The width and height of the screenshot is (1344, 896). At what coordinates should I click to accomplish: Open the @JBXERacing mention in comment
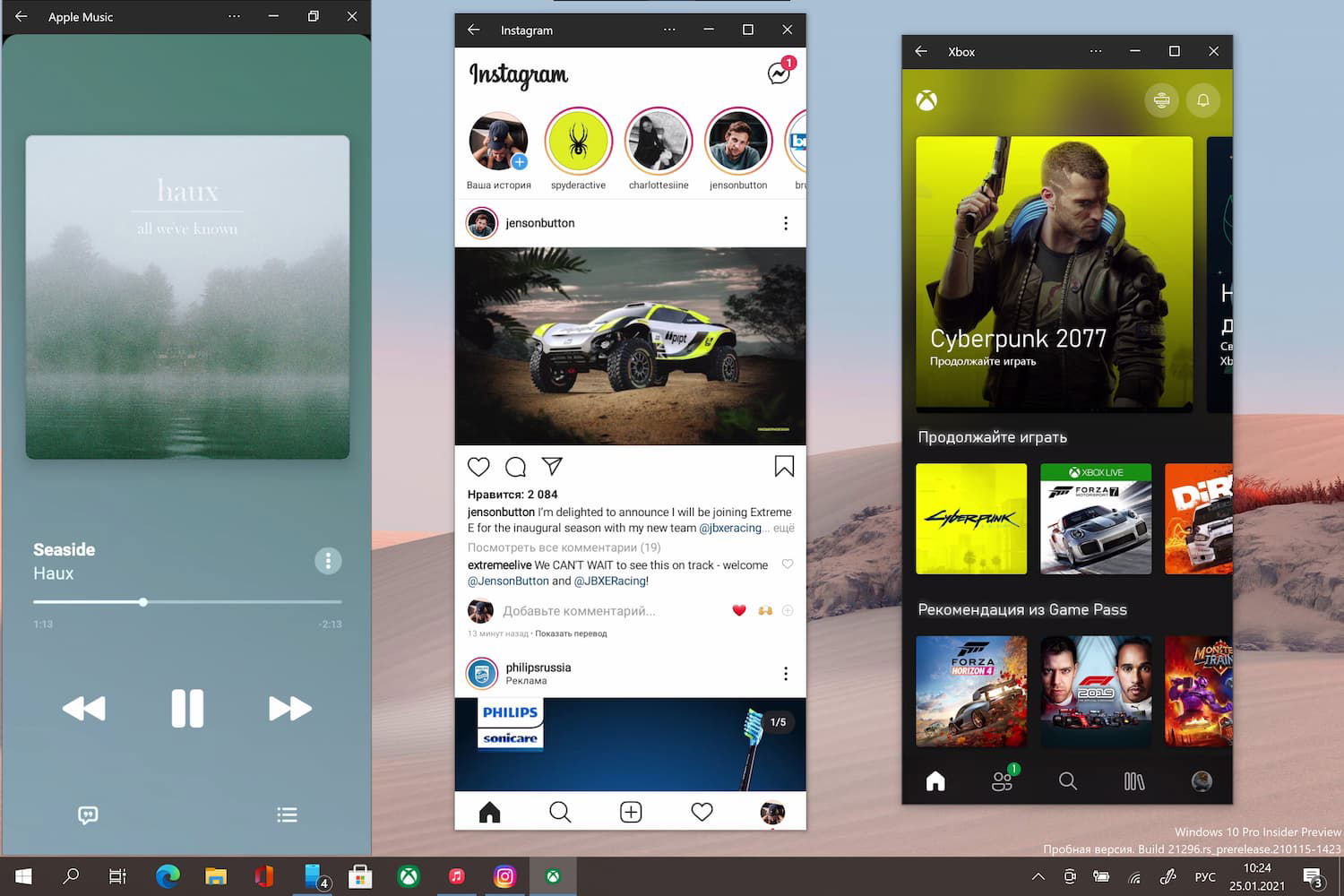pyautogui.click(x=609, y=581)
